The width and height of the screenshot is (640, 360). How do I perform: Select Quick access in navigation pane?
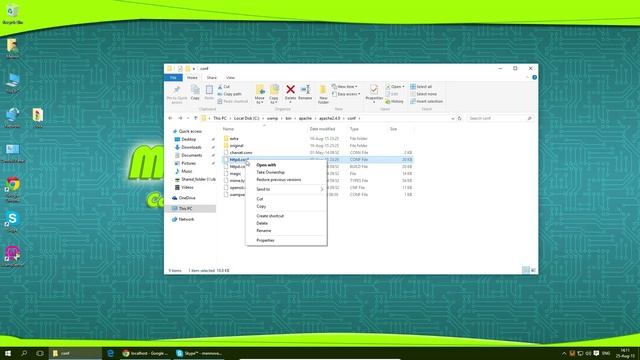click(190, 131)
